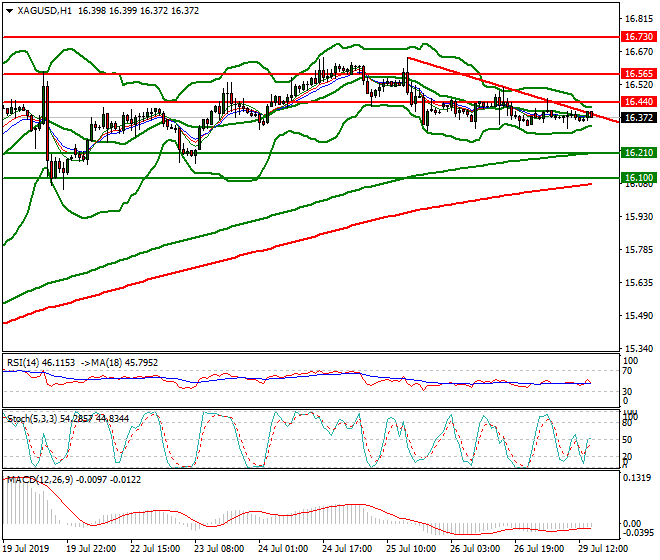Select the 26 Jul 03:00 time axis label
The width and height of the screenshot is (660, 560).
pyautogui.click(x=475, y=549)
